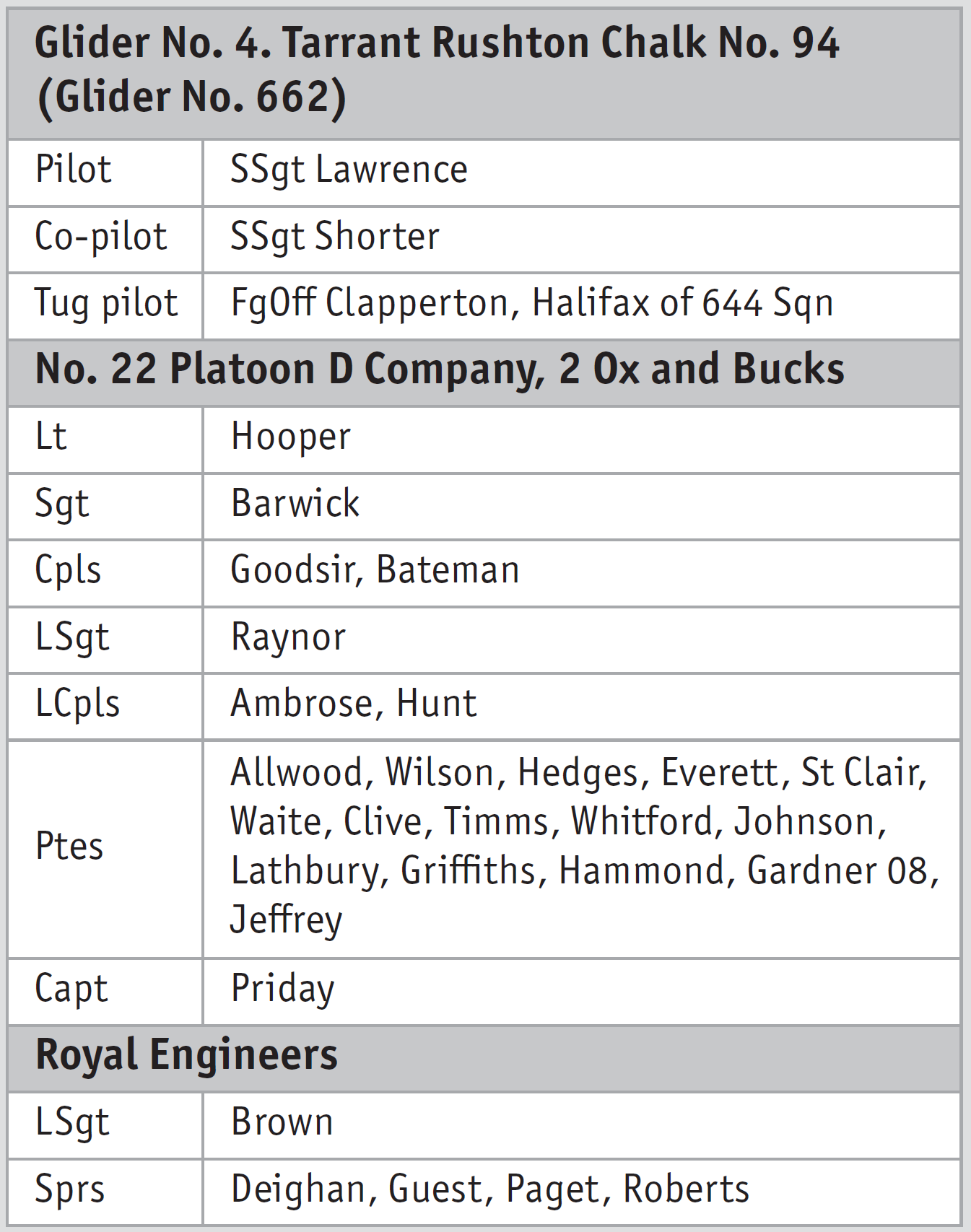971x1232 pixels.
Task: Select the "Raynor" name cell
Action: 288,638
